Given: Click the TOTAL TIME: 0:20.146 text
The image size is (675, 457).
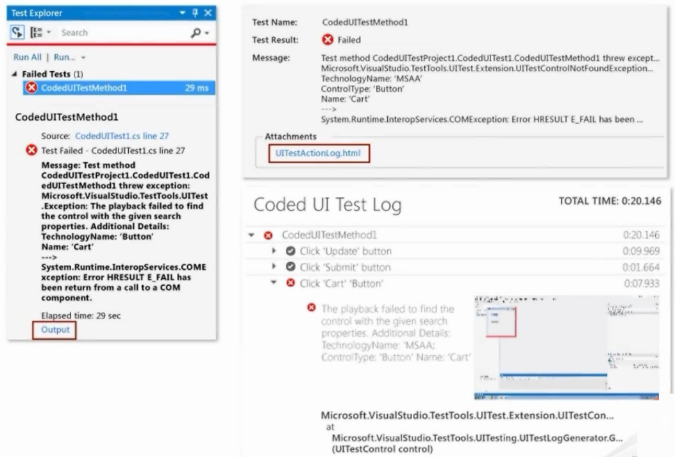Looking at the screenshot, I should [x=610, y=201].
